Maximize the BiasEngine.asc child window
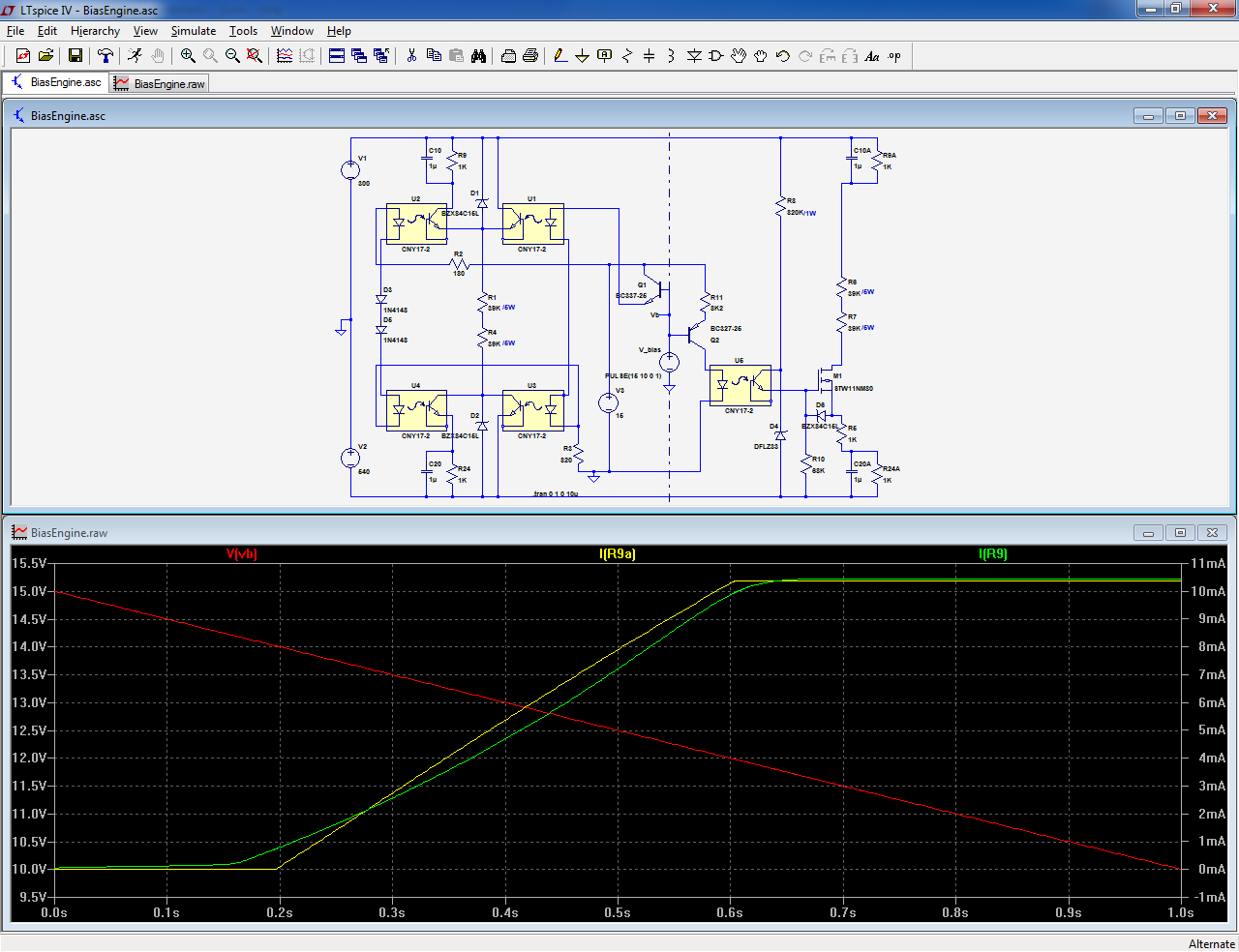 click(x=1180, y=116)
